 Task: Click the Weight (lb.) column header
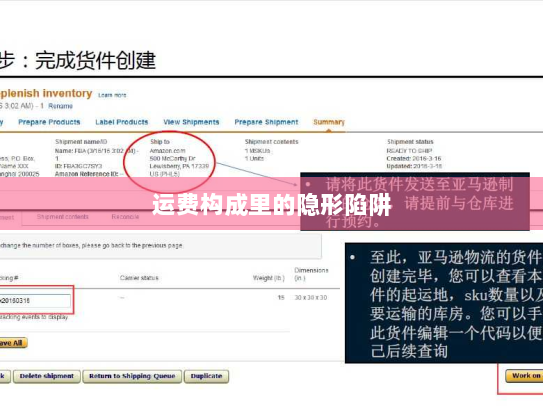click(x=269, y=278)
